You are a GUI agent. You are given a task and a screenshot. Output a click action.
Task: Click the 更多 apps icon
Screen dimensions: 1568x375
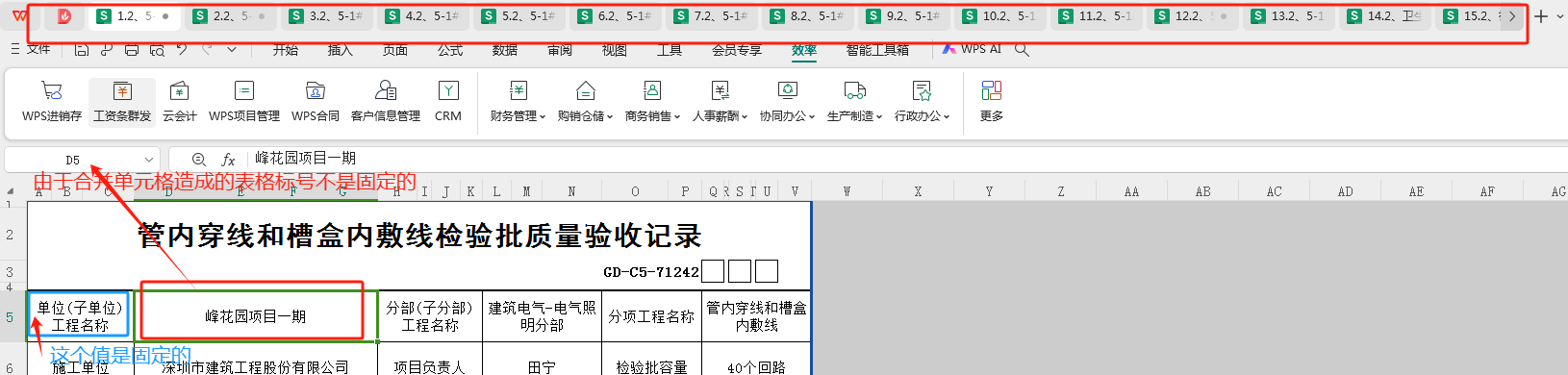pos(992,102)
